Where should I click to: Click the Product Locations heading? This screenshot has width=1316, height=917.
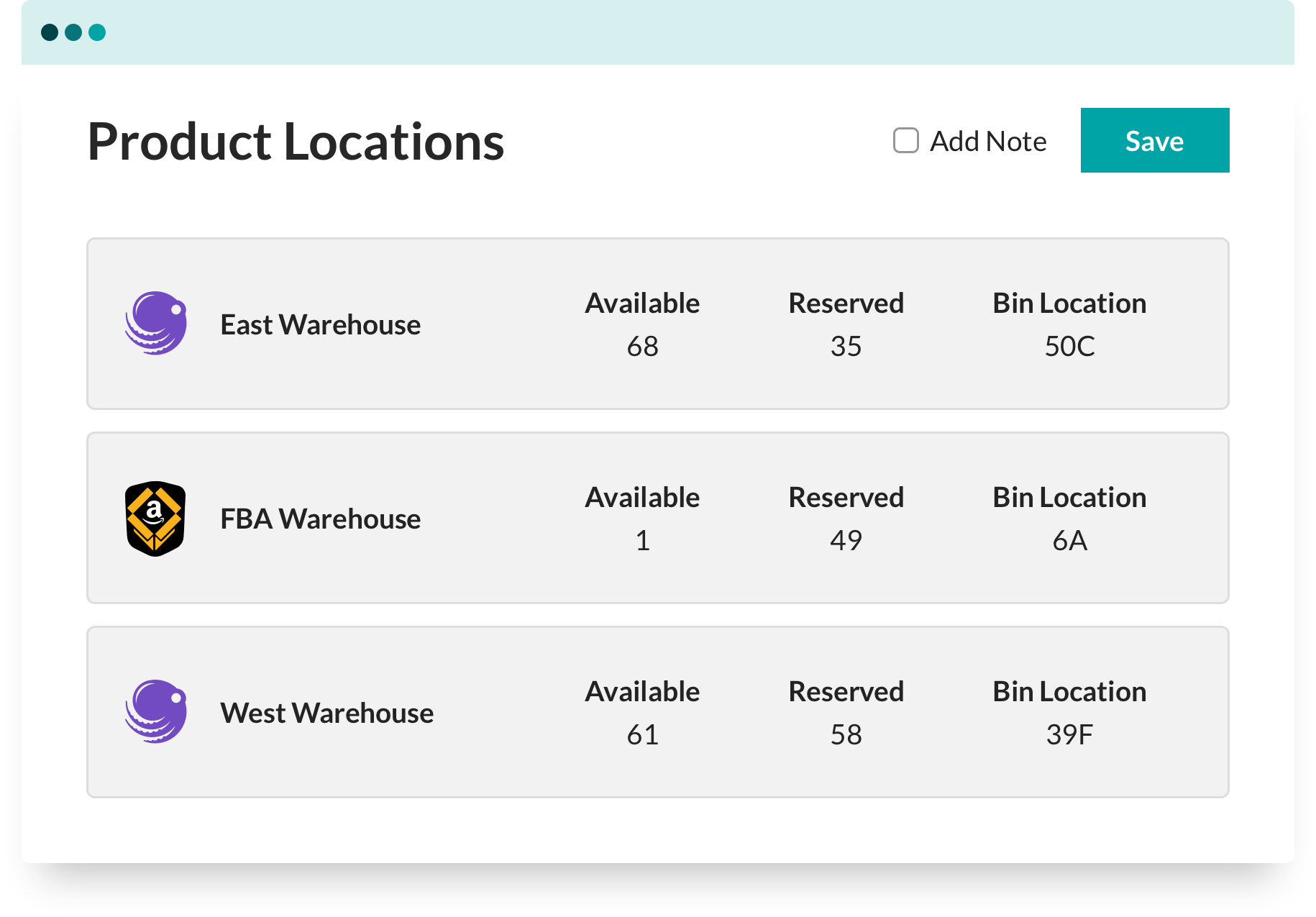296,141
